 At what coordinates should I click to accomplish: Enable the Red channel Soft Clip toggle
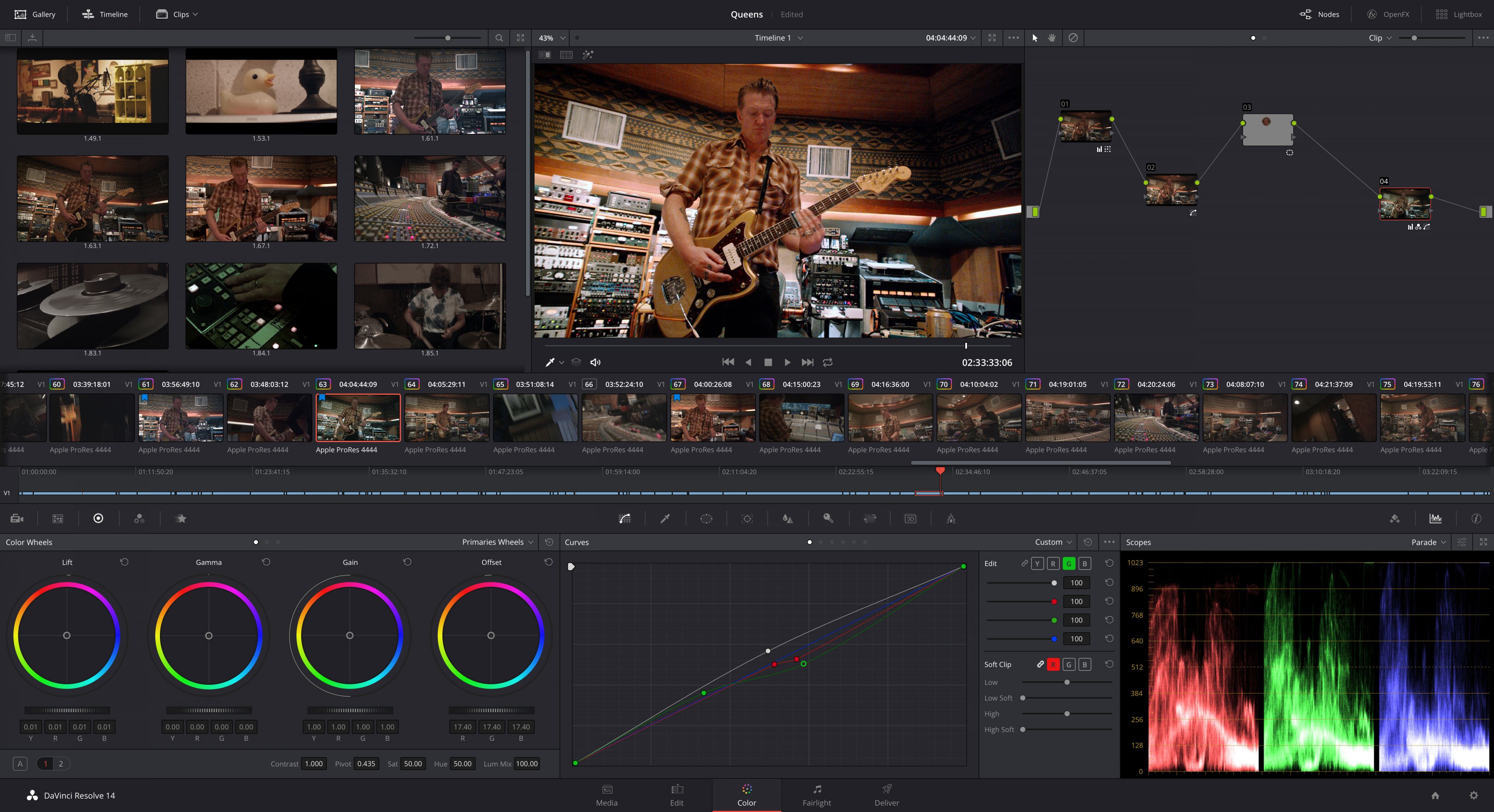click(x=1053, y=664)
